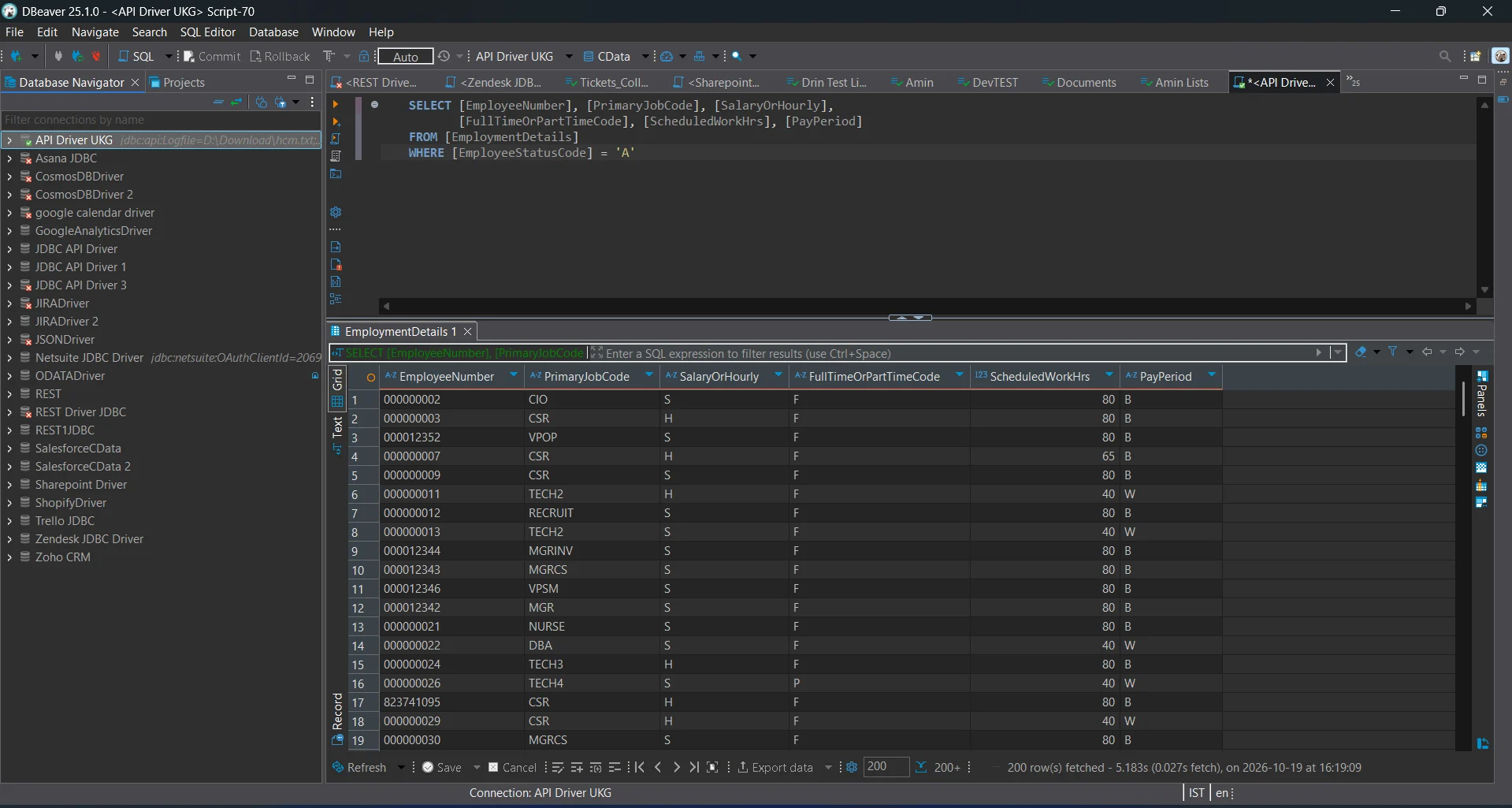Switch result view to Text mode

pyautogui.click(x=337, y=427)
